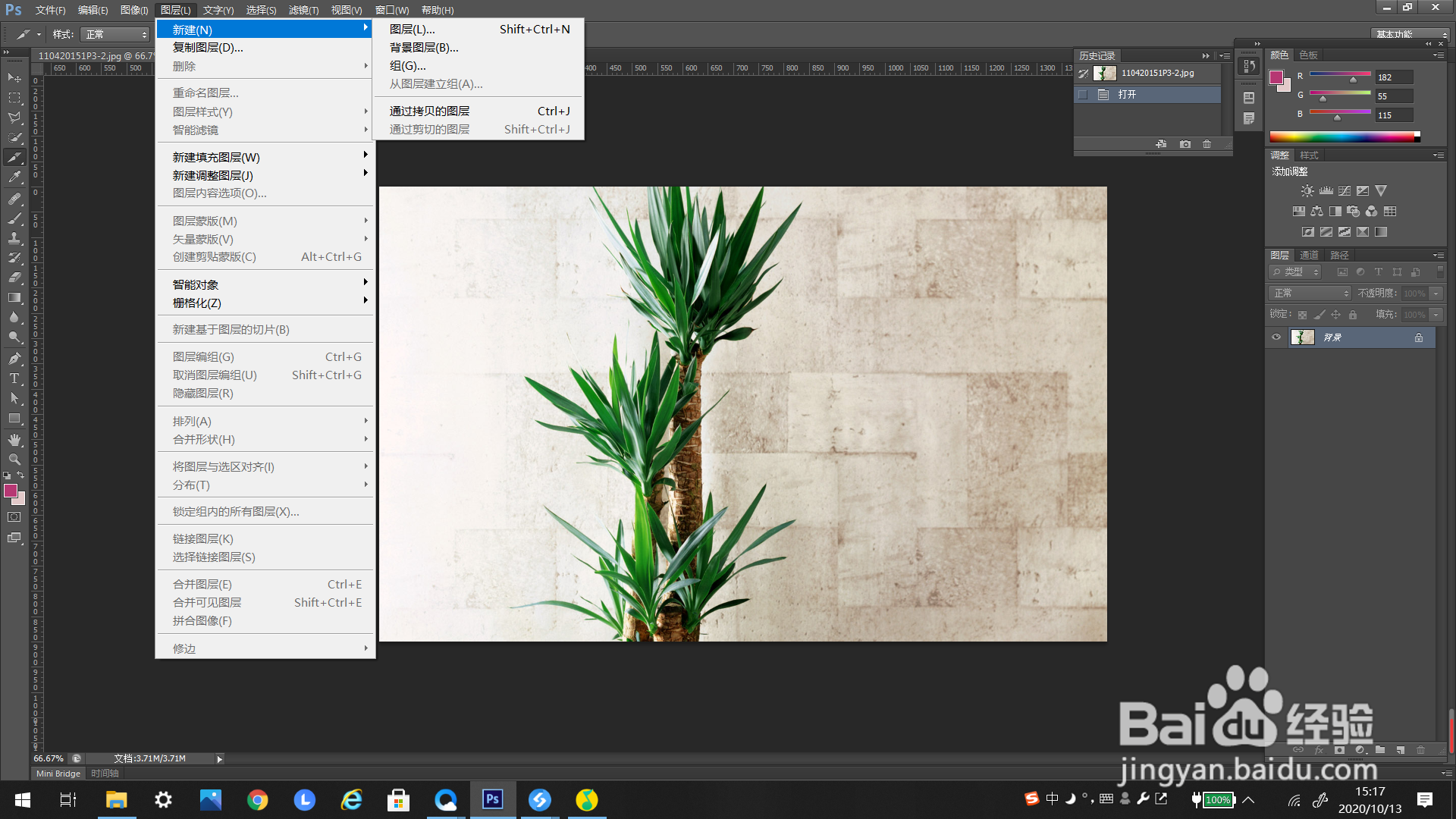Viewport: 1456px width, 819px height.
Task: Toggle lock transparent pixels in Layers panel
Action: [x=1302, y=315]
